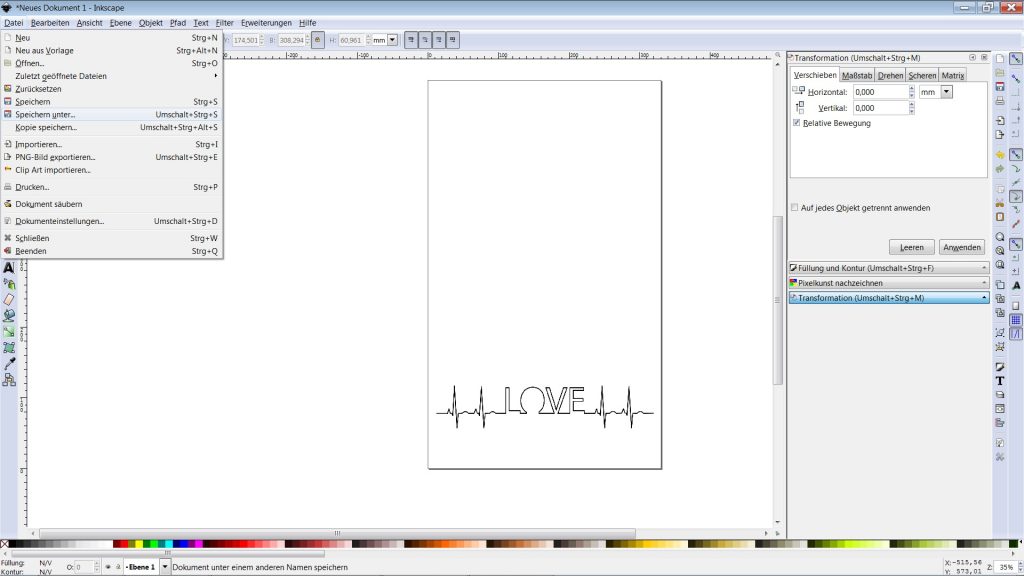The height and width of the screenshot is (576, 1024).
Task: Select the Paint Bucket fill tool
Action: pos(9,315)
